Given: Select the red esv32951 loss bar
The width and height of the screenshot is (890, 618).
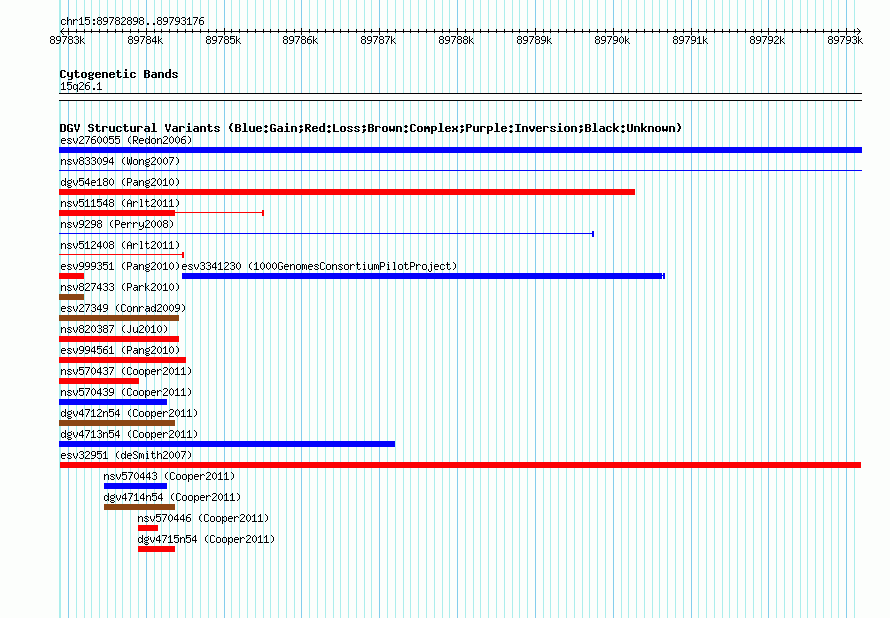Looking at the screenshot, I should click(460, 465).
